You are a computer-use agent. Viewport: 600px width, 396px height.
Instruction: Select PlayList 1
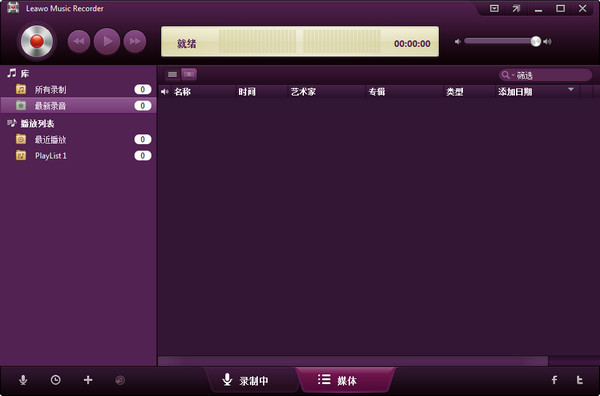coord(78,156)
